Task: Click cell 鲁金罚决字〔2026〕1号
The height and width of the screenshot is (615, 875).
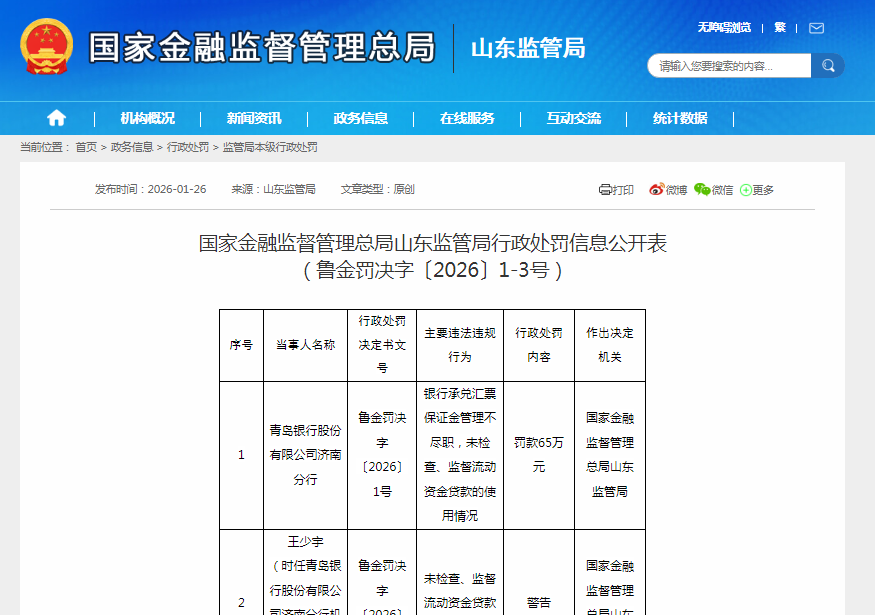Action: (382, 455)
